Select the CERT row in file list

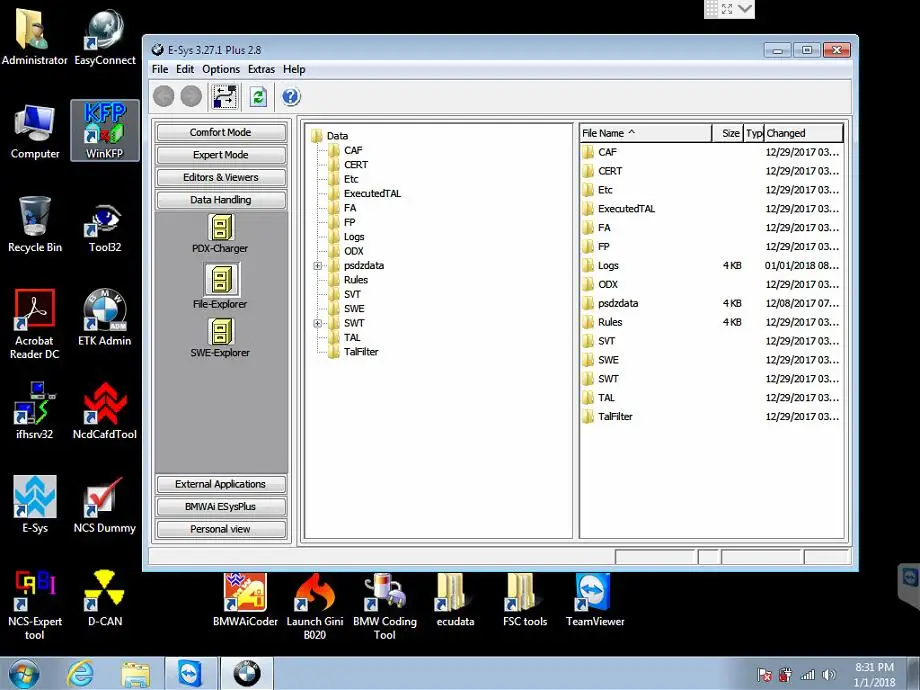tap(711, 171)
